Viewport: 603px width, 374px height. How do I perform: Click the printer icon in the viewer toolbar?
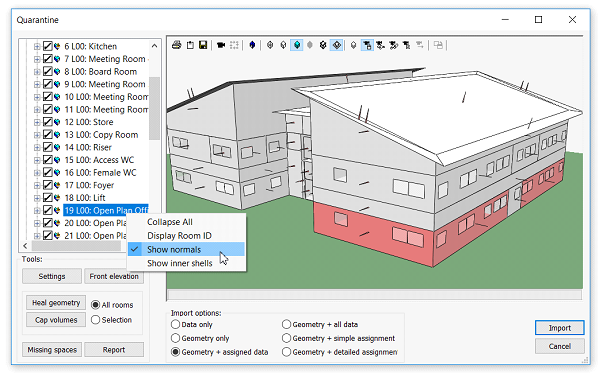[177, 45]
